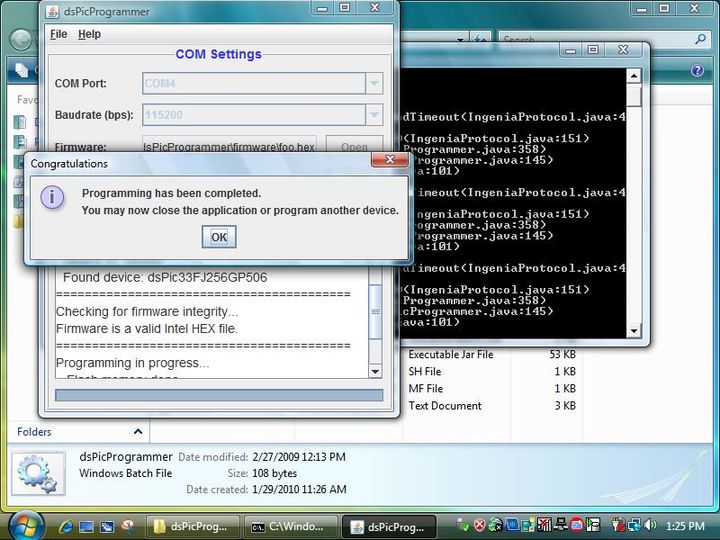Click the volume speaker tray icon

tap(650, 525)
